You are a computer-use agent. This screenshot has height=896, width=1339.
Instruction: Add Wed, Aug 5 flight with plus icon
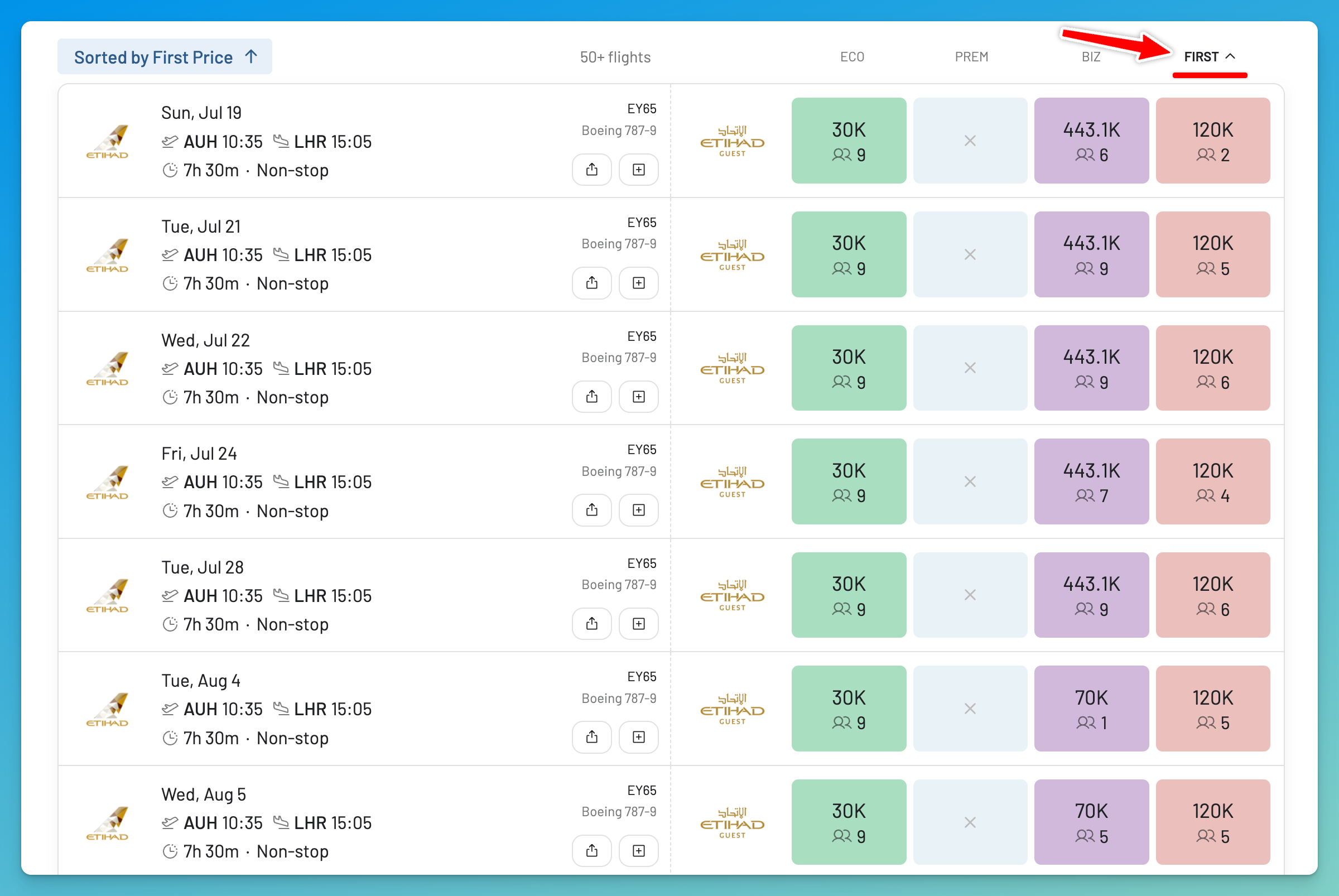pyautogui.click(x=638, y=851)
